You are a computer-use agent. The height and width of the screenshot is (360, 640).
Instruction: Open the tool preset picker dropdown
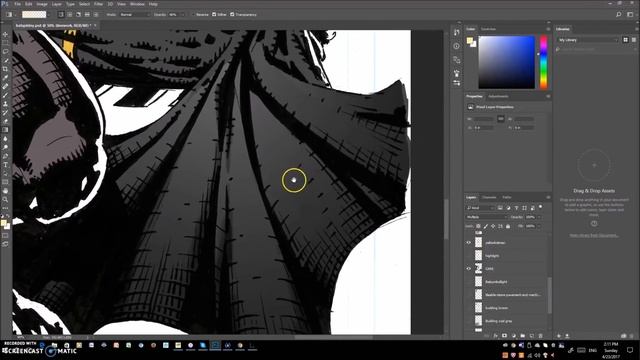11,14
